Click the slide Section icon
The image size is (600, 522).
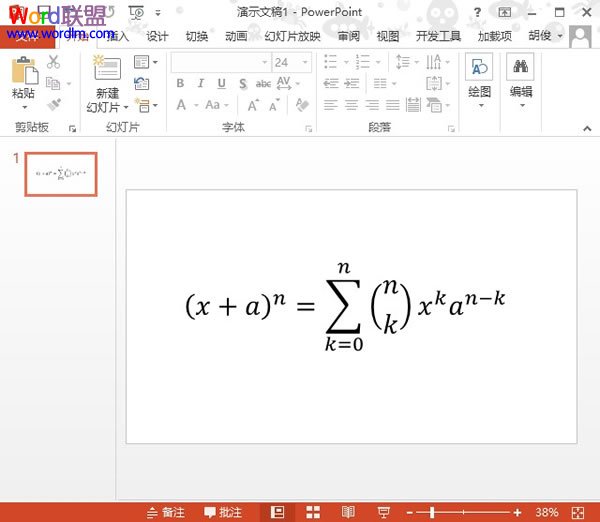tap(142, 105)
